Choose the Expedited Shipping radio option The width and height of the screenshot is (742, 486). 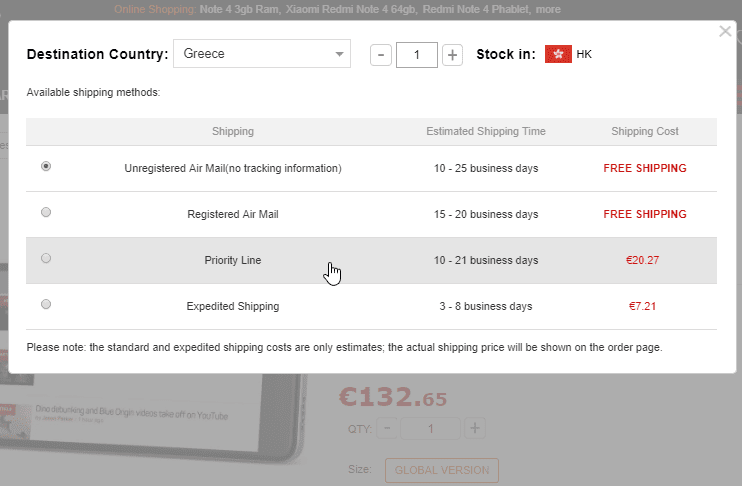pos(46,305)
